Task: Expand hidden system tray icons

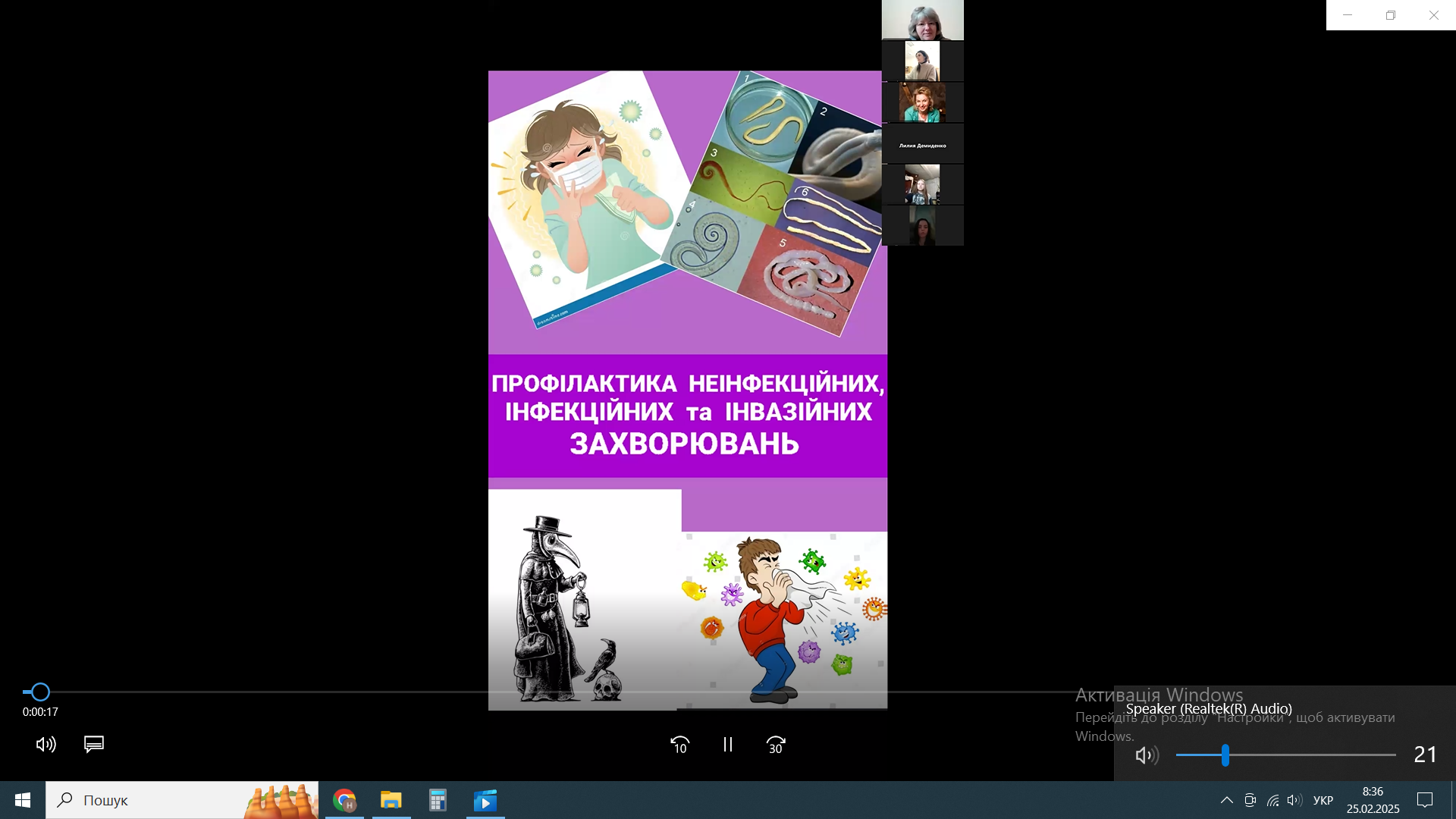Action: (x=1226, y=800)
